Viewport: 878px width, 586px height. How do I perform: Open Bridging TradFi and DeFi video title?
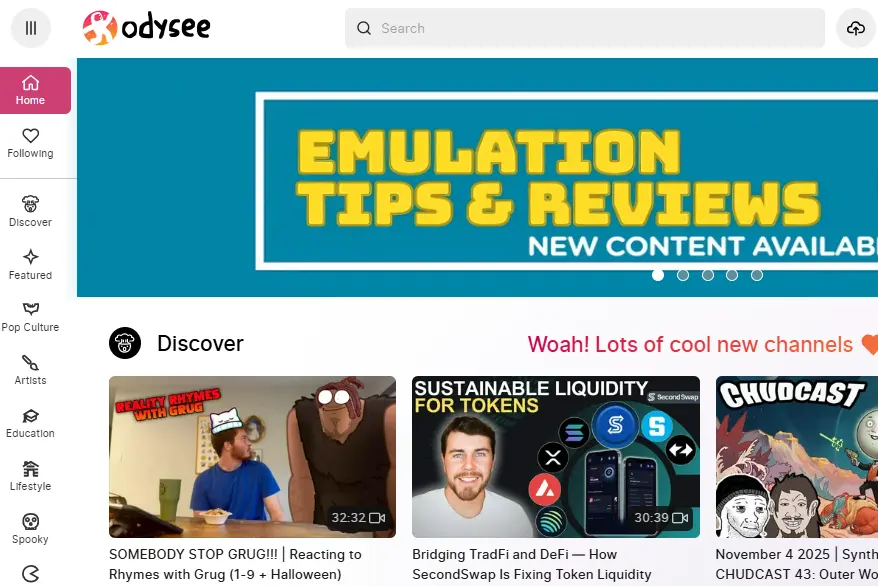[x=532, y=564]
